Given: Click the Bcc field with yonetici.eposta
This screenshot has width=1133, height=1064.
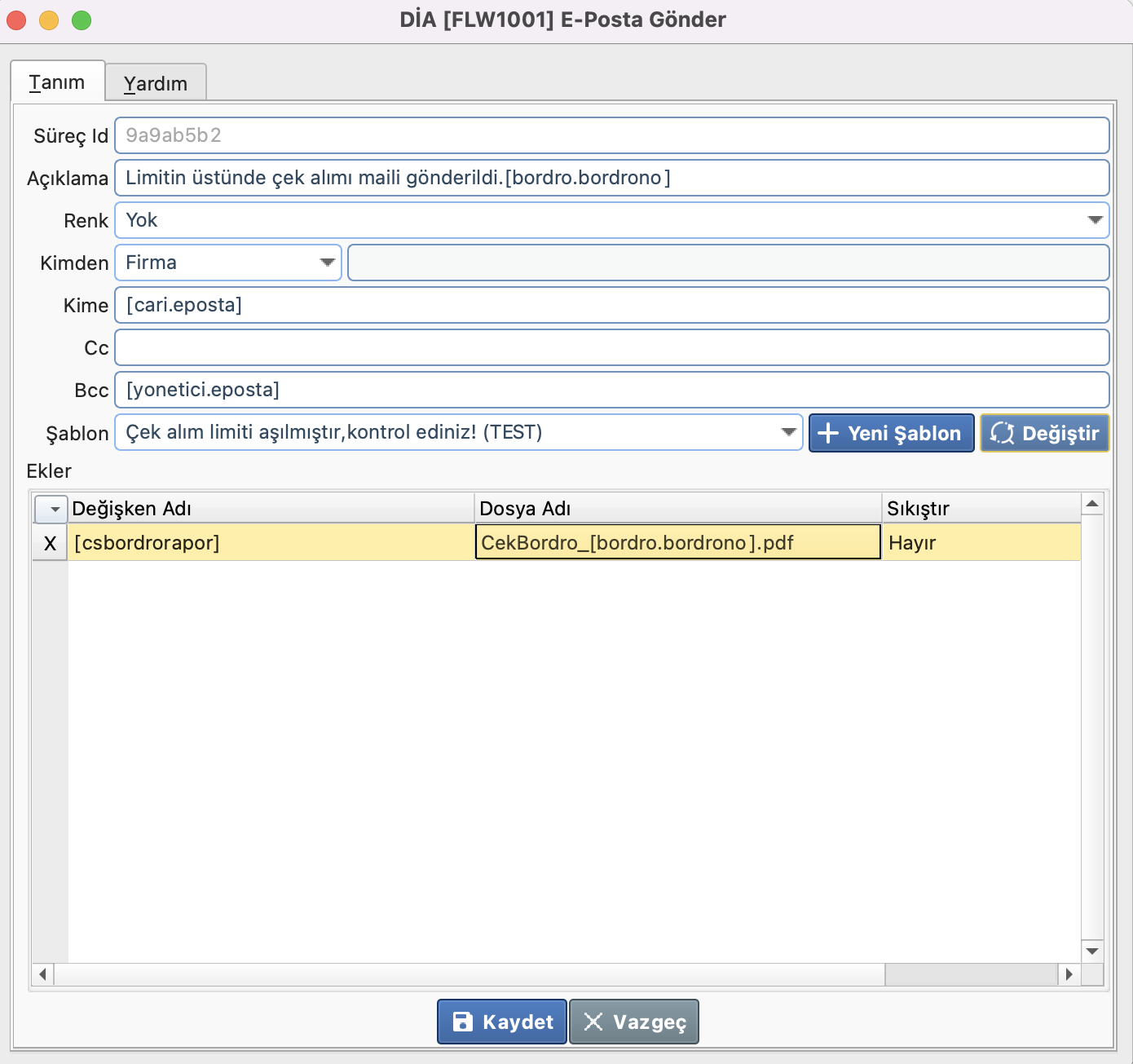Looking at the screenshot, I should (611, 390).
